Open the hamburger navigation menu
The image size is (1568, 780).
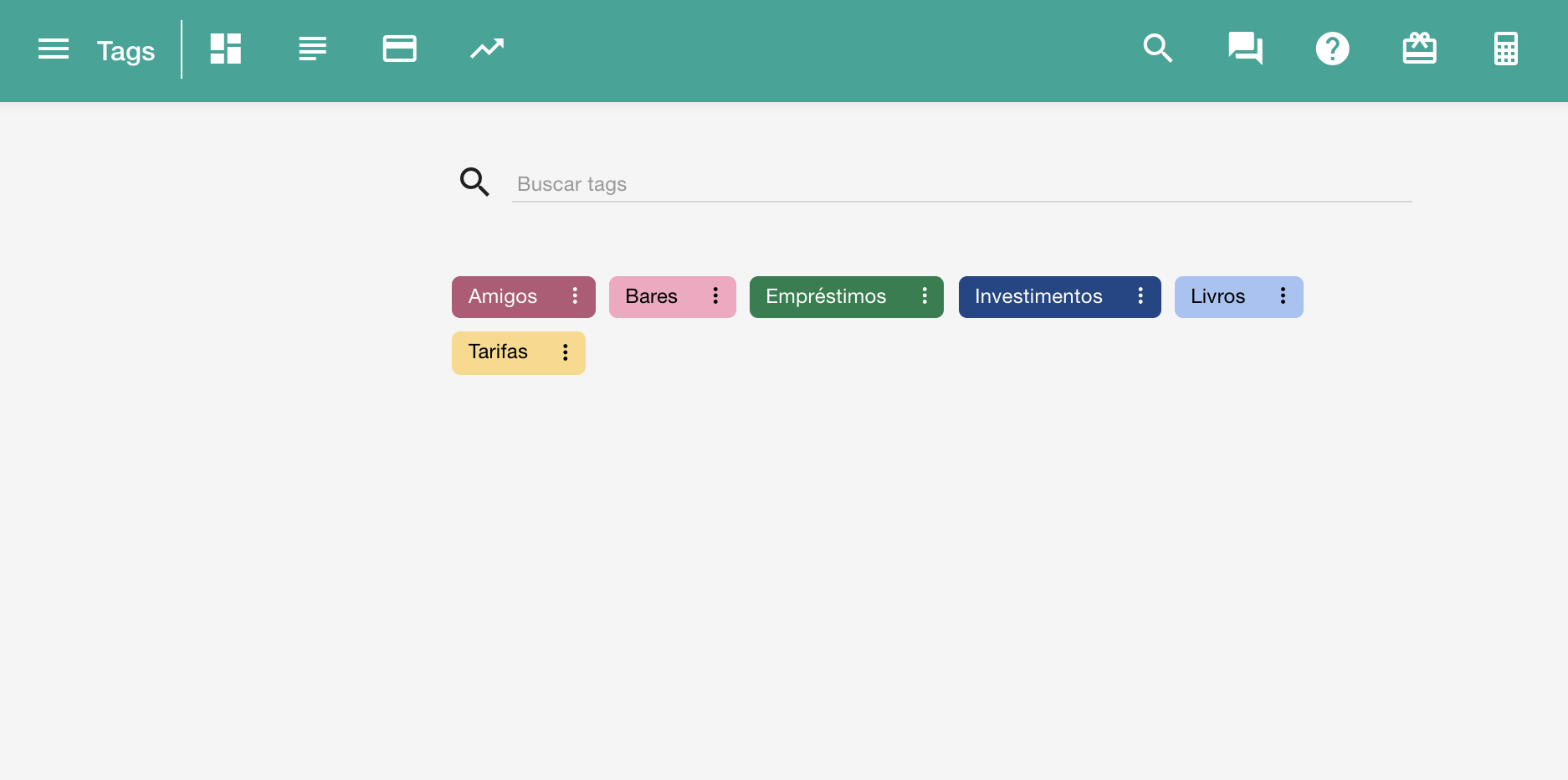(x=54, y=49)
